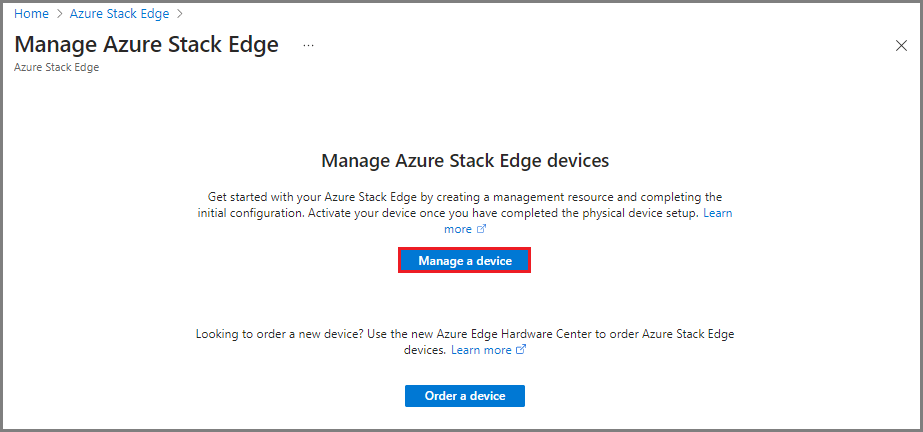
Task: Click chevron separator after Home breadcrumb
Action: point(59,14)
